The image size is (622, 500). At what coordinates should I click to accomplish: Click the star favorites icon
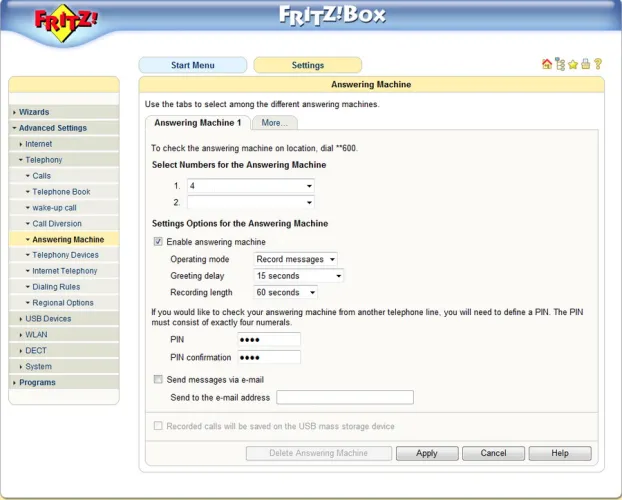(x=573, y=64)
